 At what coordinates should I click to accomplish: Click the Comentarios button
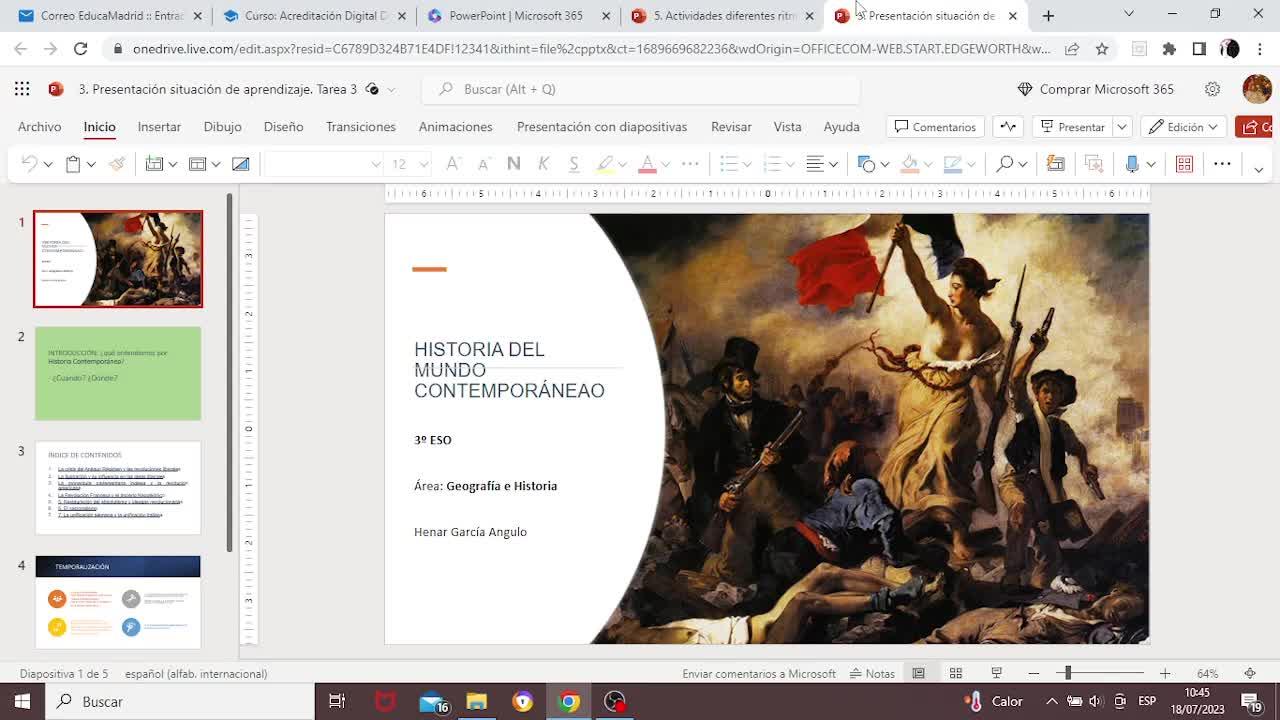[935, 127]
